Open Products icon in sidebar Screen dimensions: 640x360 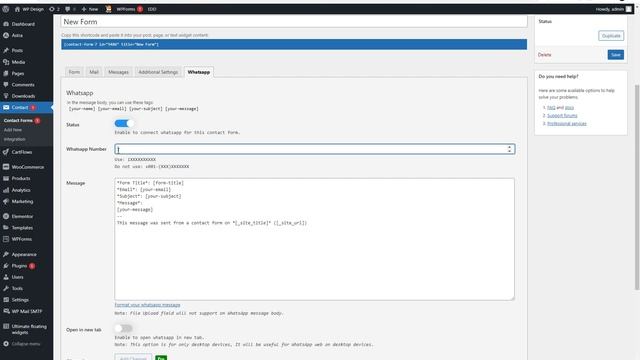tap(6, 178)
